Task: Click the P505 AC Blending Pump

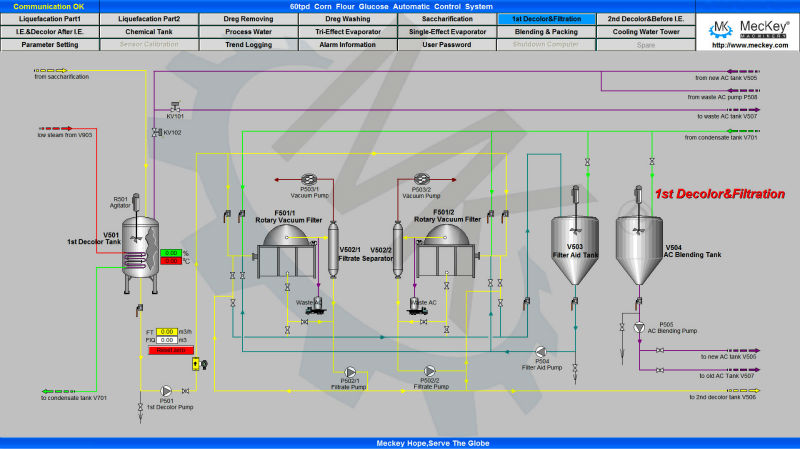Action: pos(639,327)
